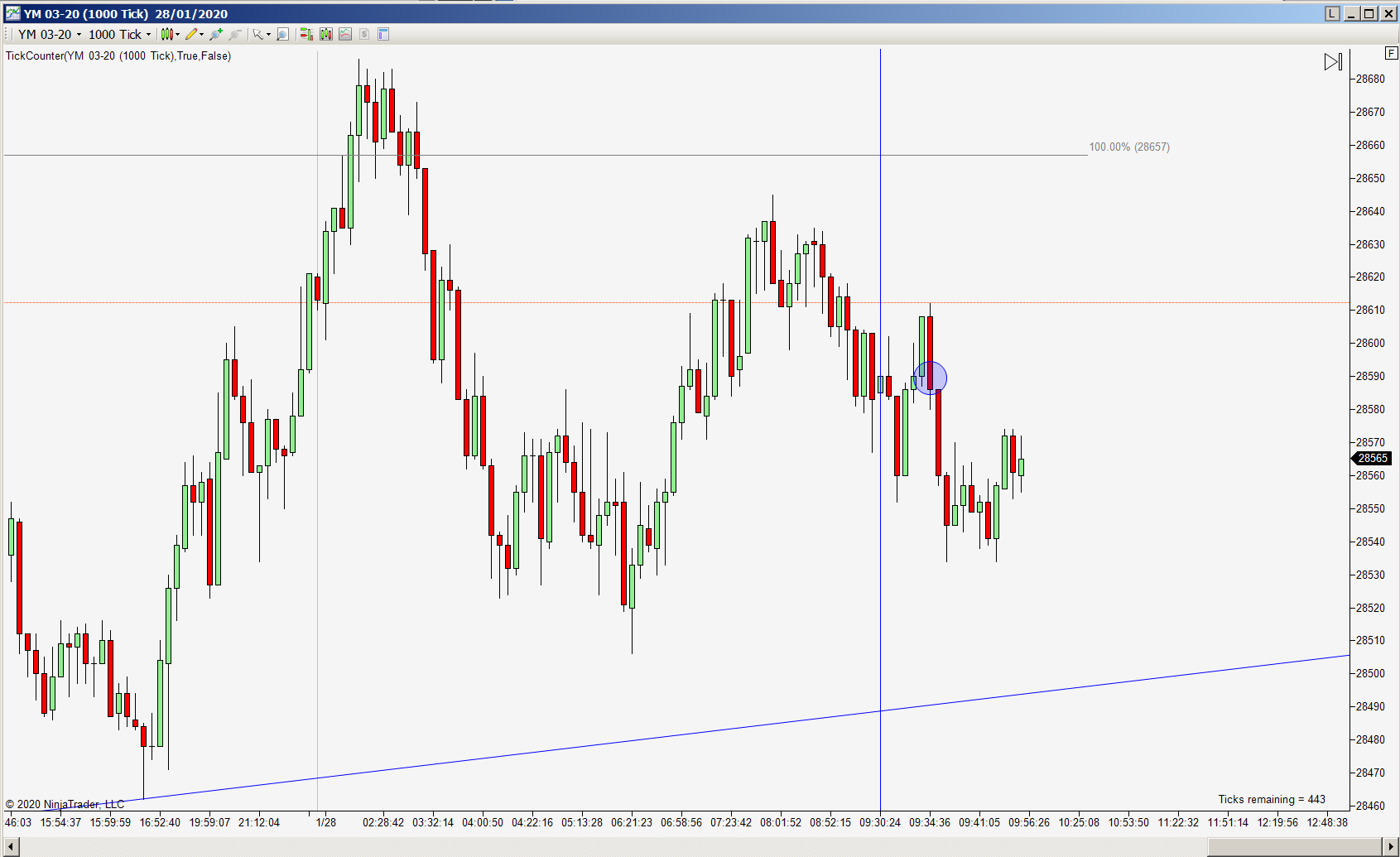The height and width of the screenshot is (857, 1400).
Task: Select the pencil drawing tools icon
Action: 191,34
